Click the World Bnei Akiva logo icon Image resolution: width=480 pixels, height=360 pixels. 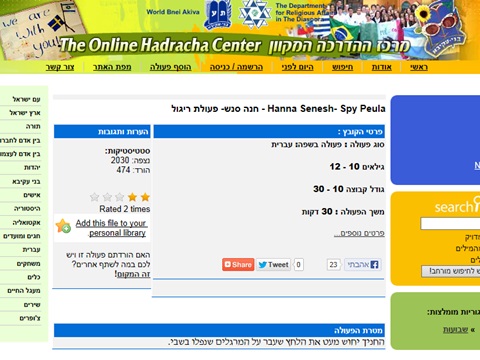coord(217,15)
